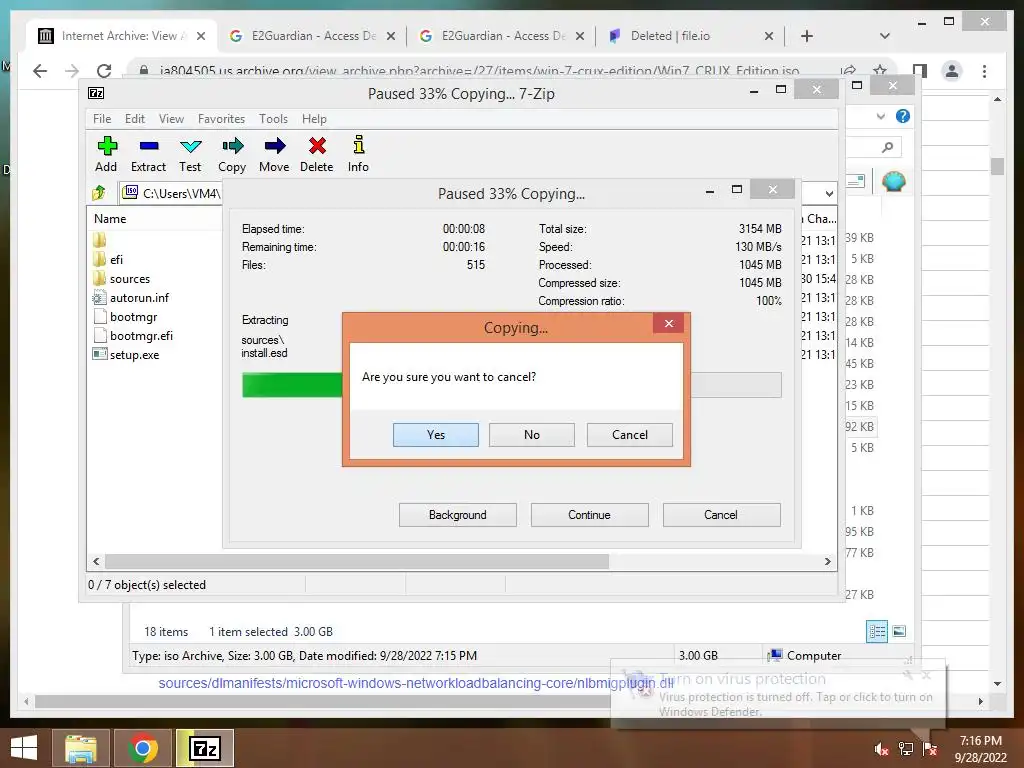1024x768 pixels.
Task: Open the Chrome profile avatar
Action: click(952, 71)
